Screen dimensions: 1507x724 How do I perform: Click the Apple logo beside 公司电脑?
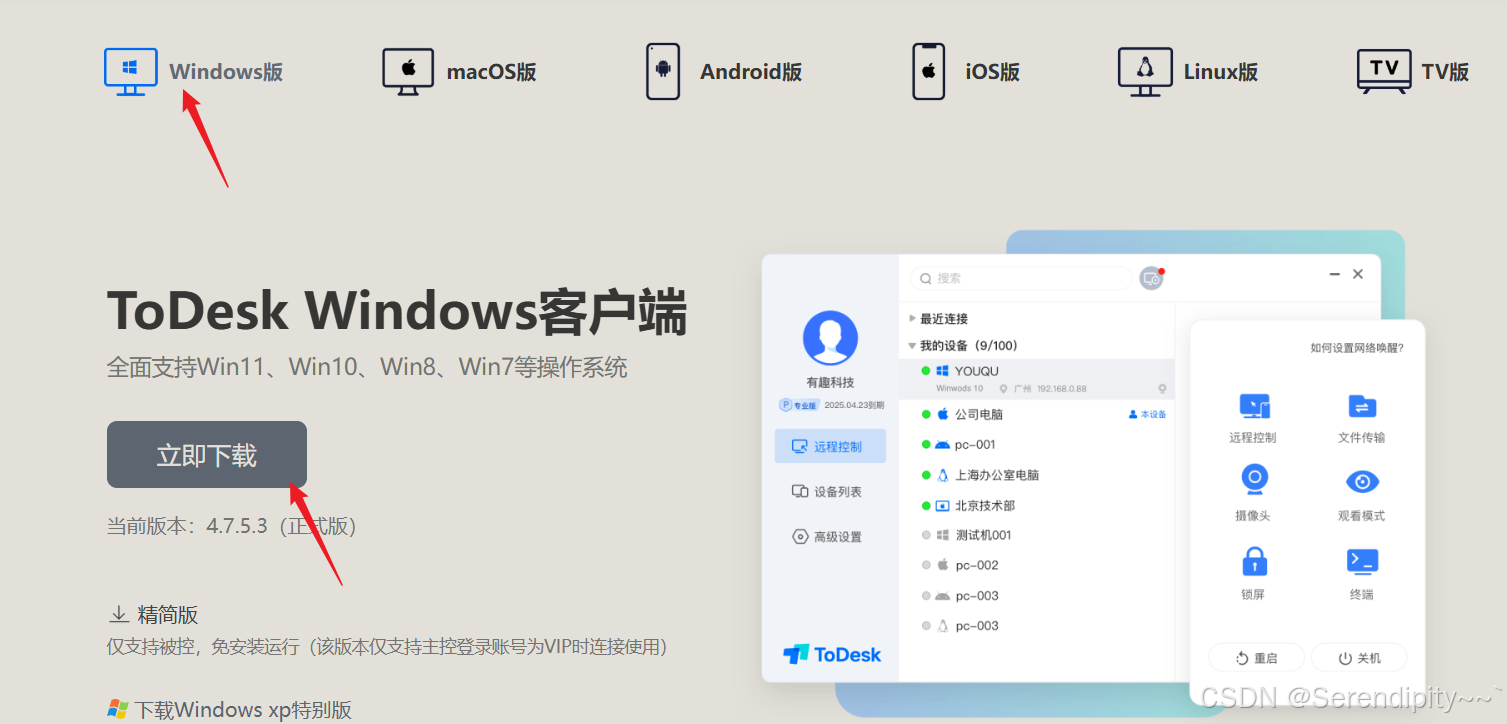(x=942, y=414)
